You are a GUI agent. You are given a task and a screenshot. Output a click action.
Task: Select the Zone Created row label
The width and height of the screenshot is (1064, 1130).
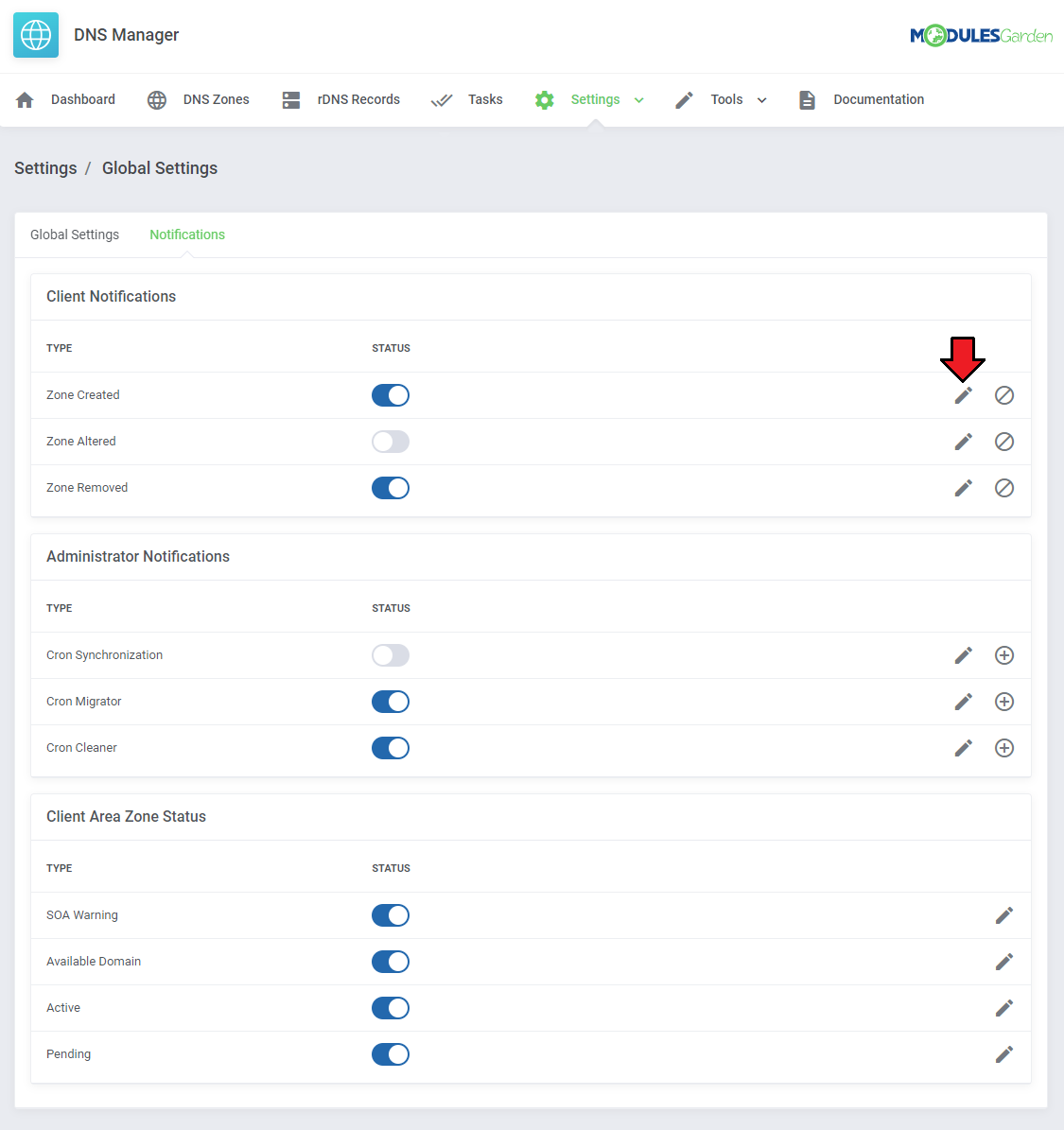point(83,395)
